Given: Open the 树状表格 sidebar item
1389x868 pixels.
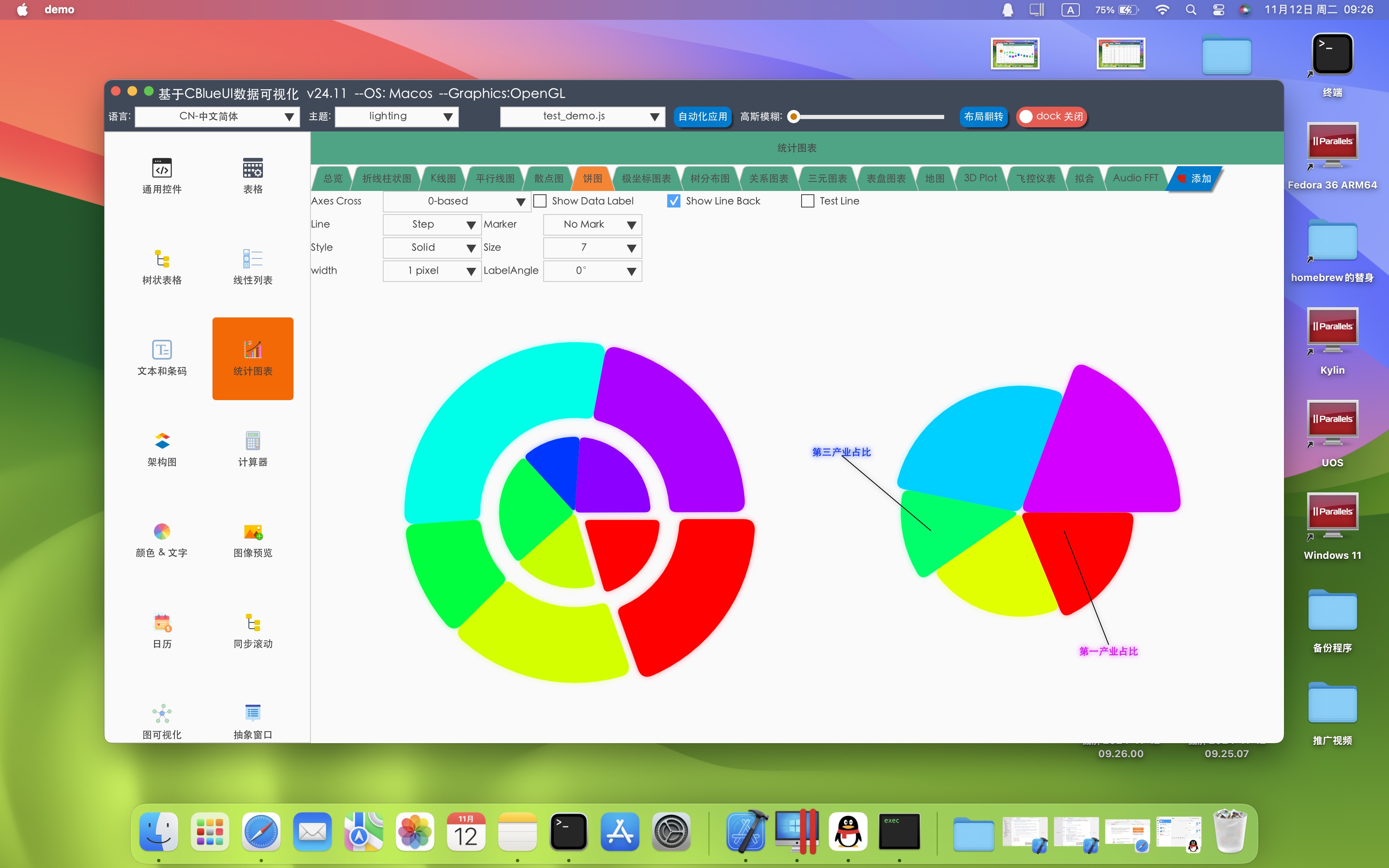Looking at the screenshot, I should pos(162,267).
